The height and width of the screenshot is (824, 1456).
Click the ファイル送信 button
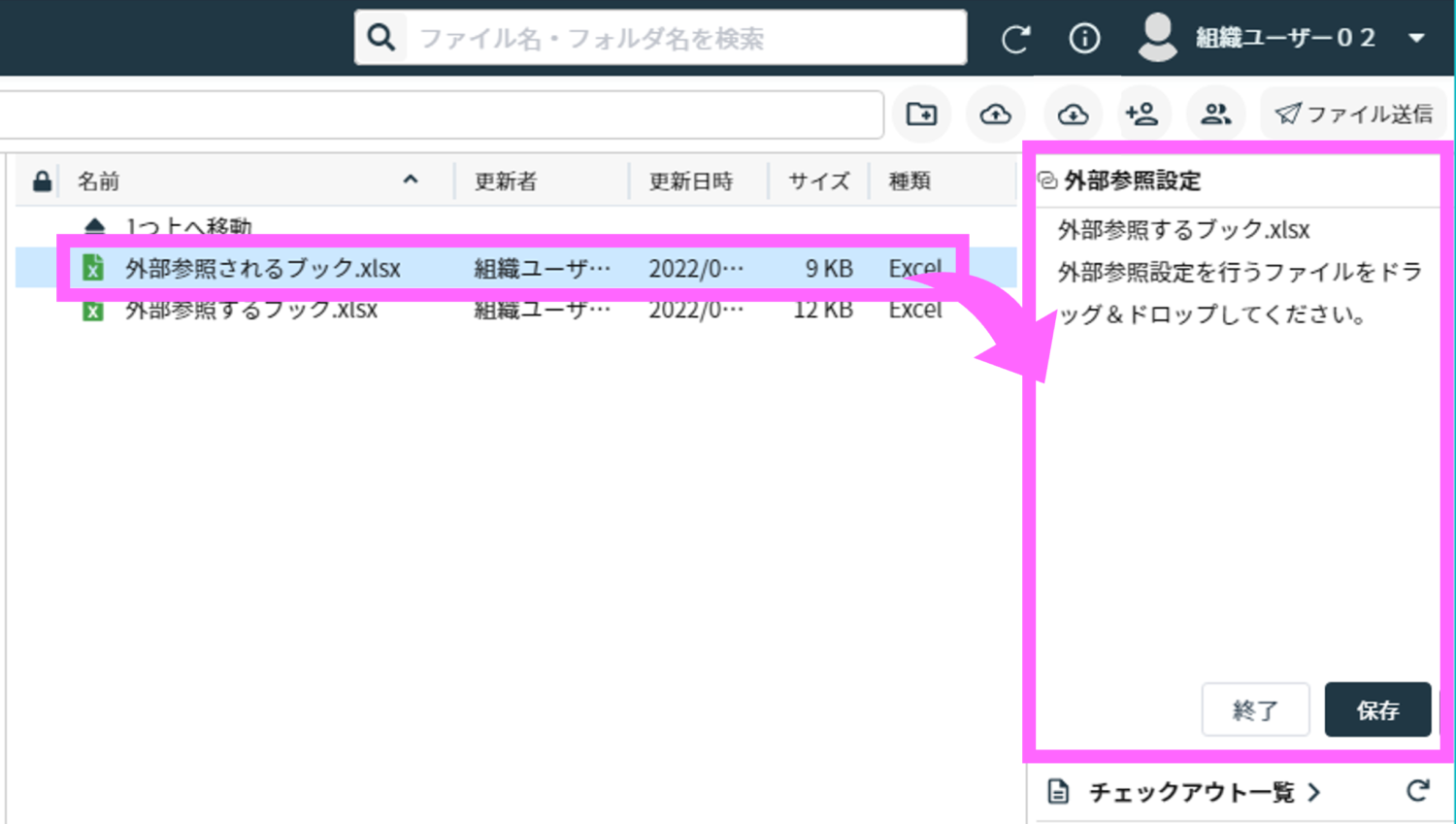click(x=1354, y=113)
